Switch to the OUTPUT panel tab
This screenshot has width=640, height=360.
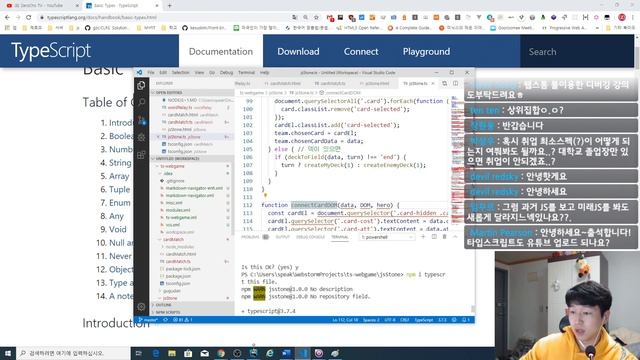click(282, 237)
